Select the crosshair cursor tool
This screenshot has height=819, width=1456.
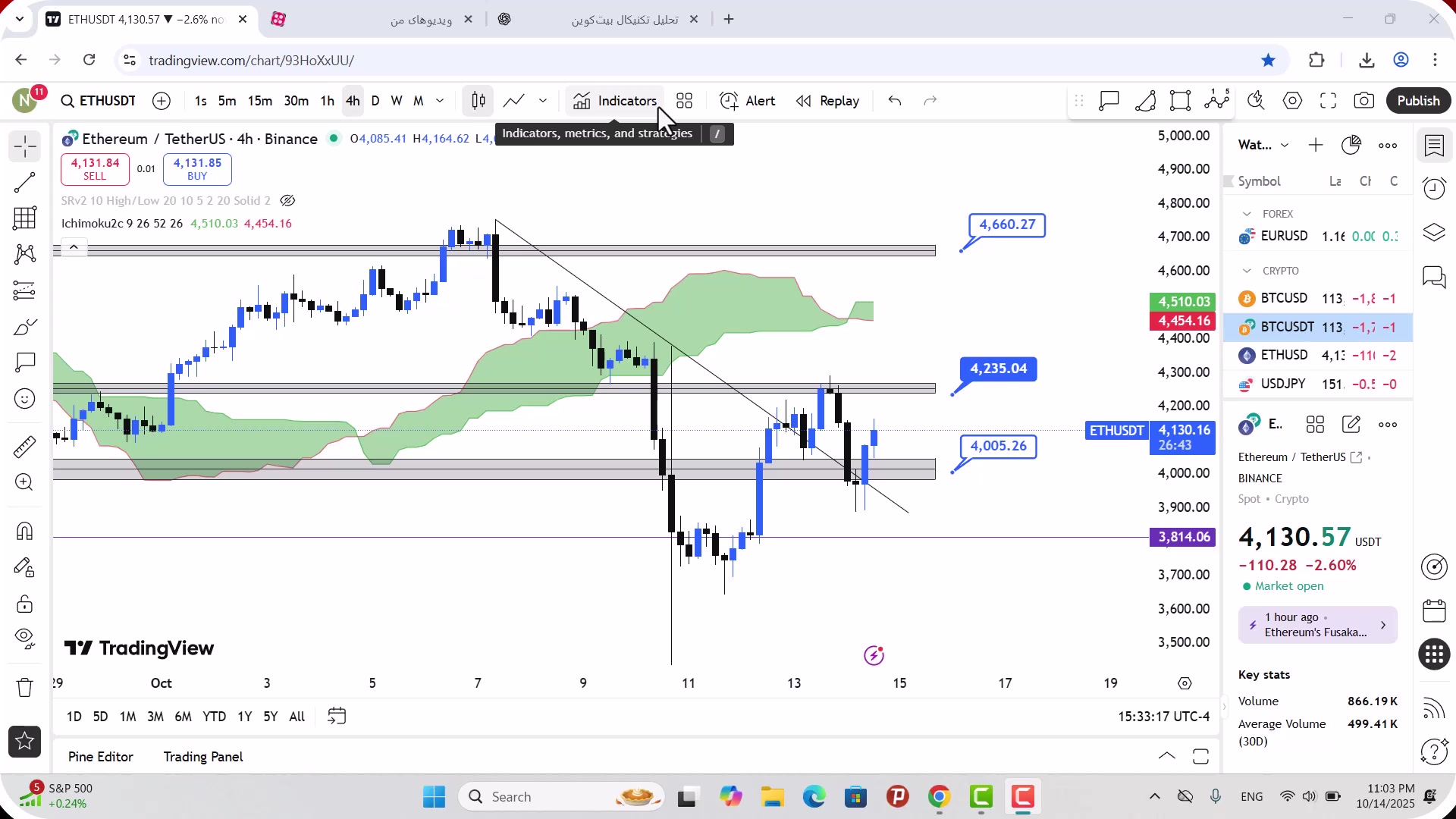(x=24, y=146)
